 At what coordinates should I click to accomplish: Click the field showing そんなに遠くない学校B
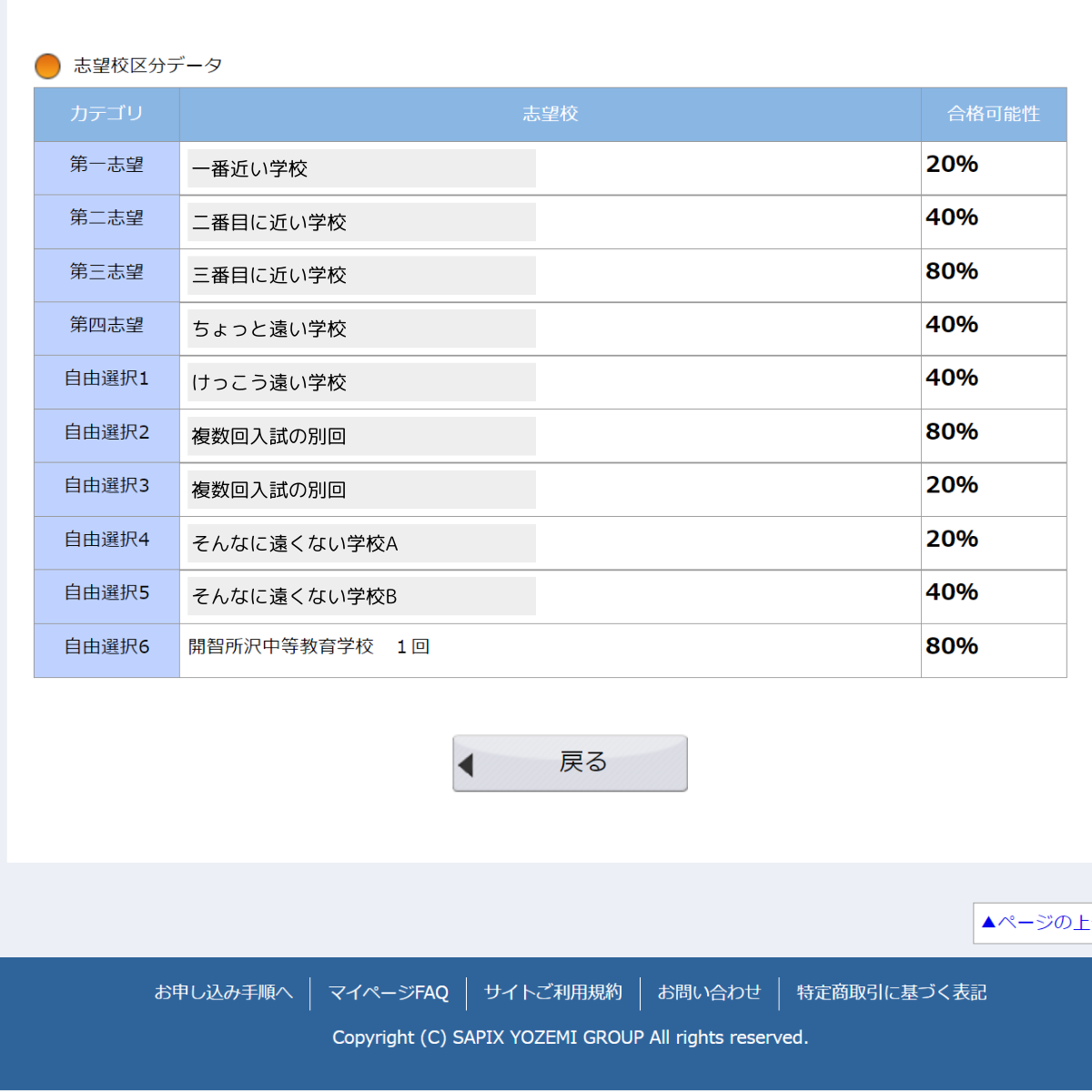[x=359, y=596]
